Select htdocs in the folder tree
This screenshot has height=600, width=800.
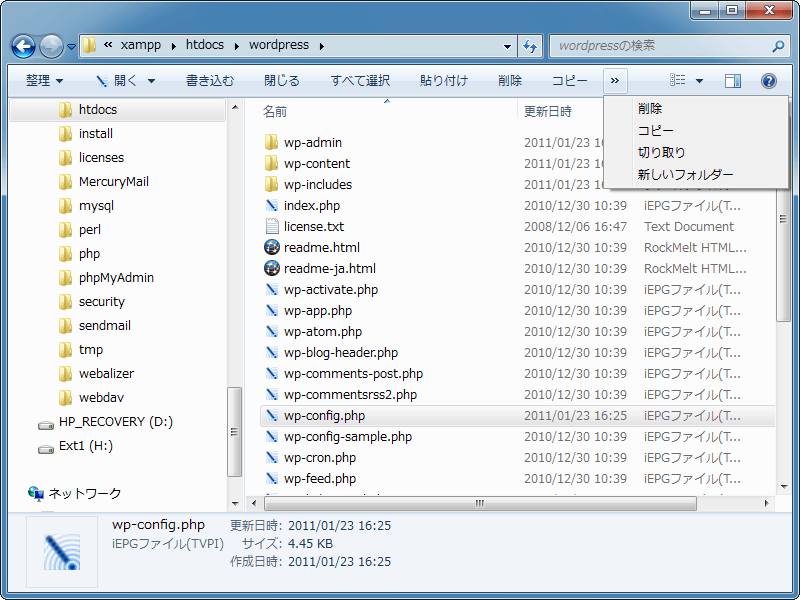[x=117, y=110]
